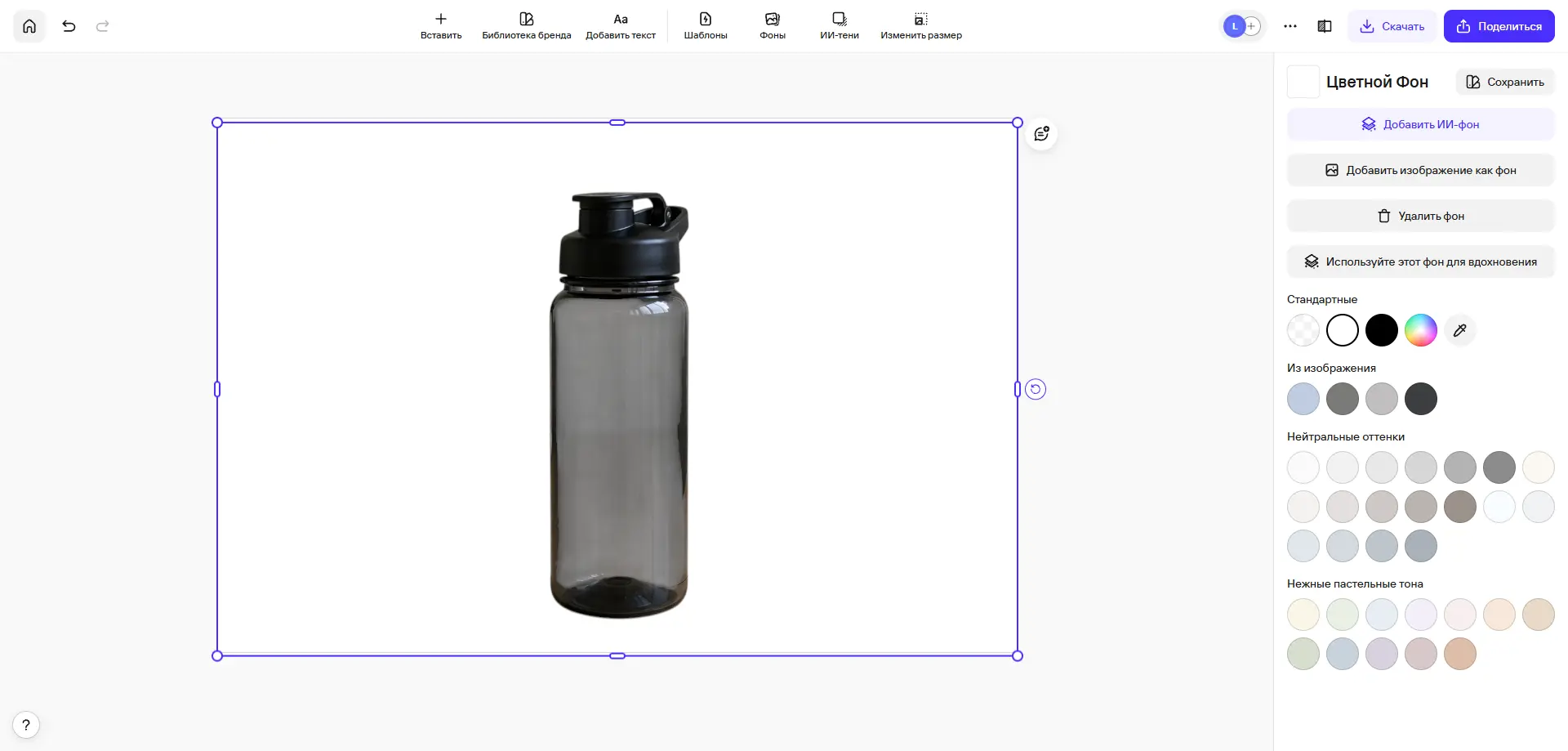Activate the eyedropper color tool
Viewport: 1568px width, 751px height.
point(1460,330)
